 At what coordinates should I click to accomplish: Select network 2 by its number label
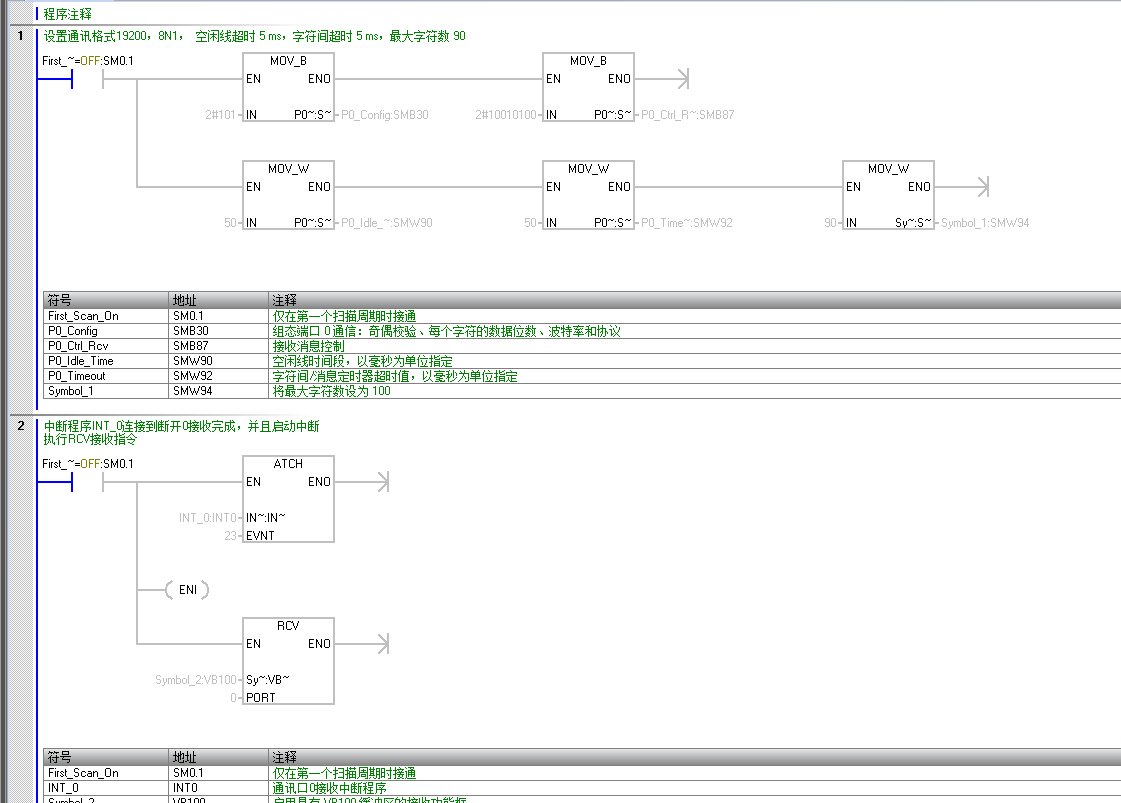[20, 426]
